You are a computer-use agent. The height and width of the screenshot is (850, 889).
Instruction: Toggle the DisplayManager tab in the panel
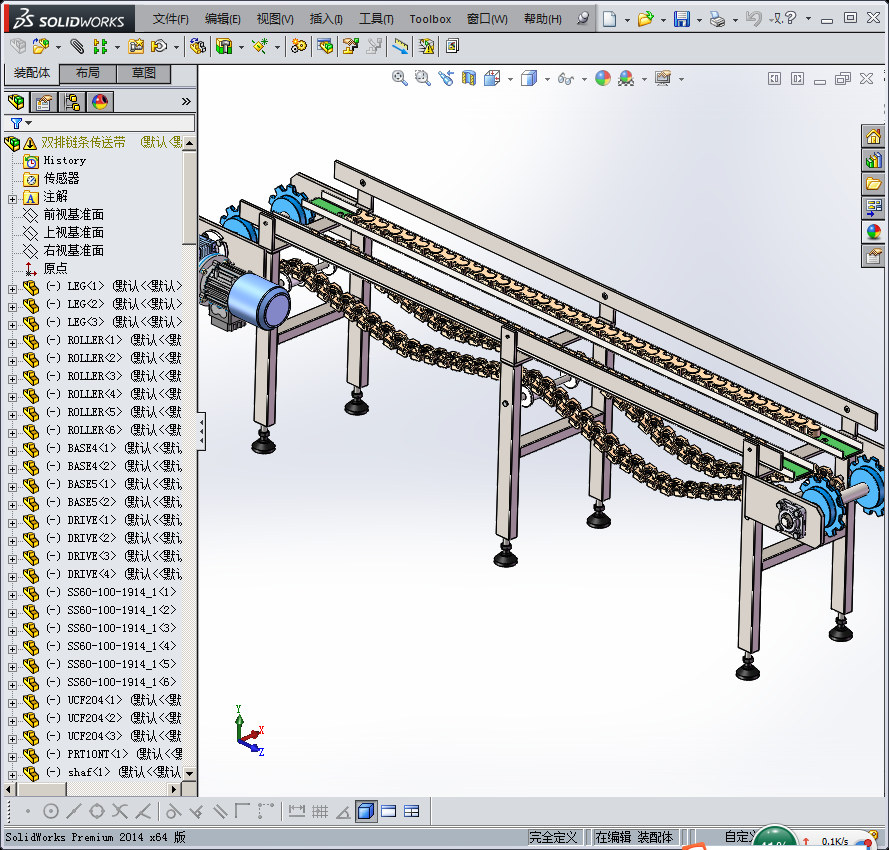(100, 102)
